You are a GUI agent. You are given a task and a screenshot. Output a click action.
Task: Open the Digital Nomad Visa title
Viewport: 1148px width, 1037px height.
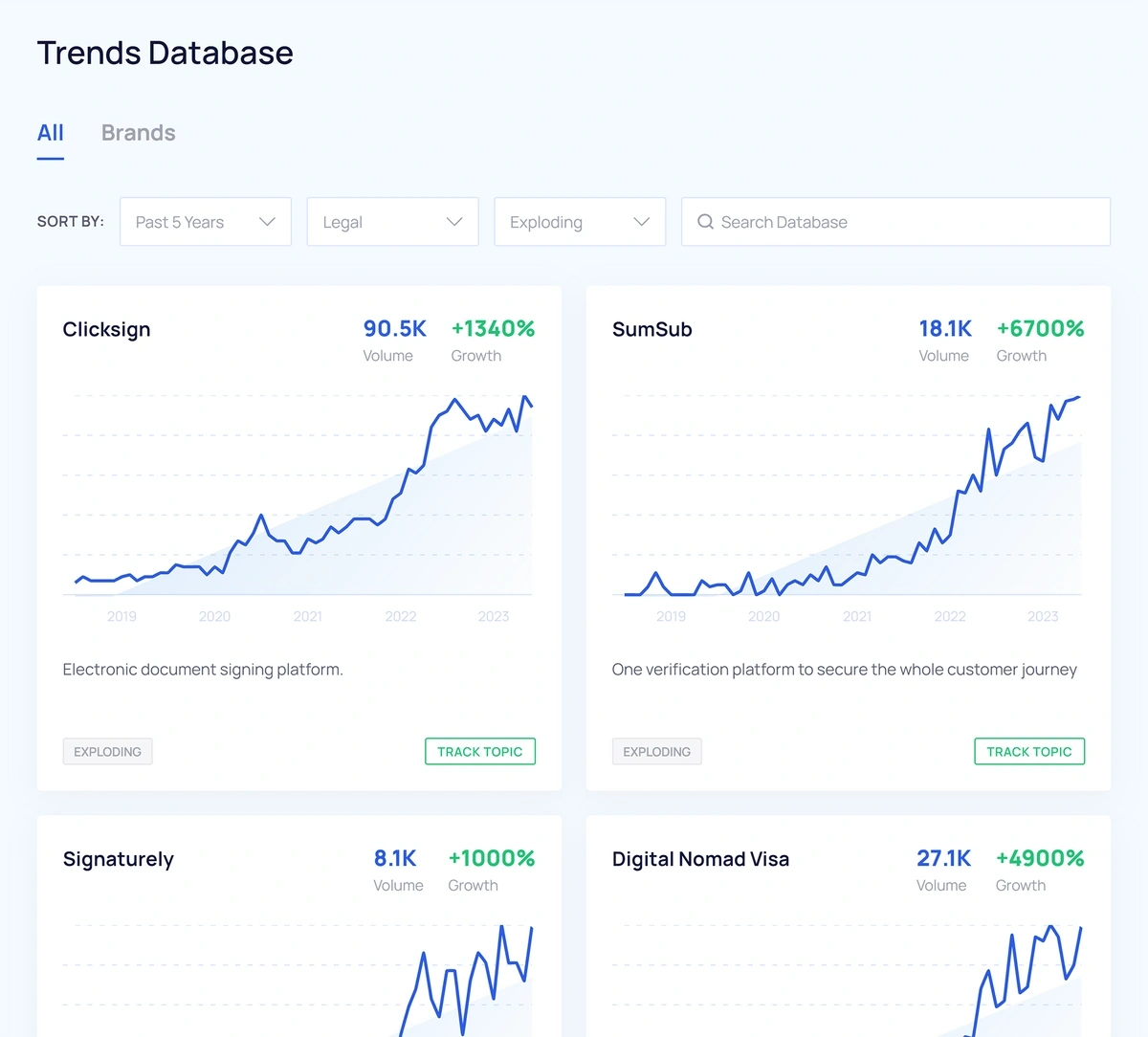tap(700, 859)
